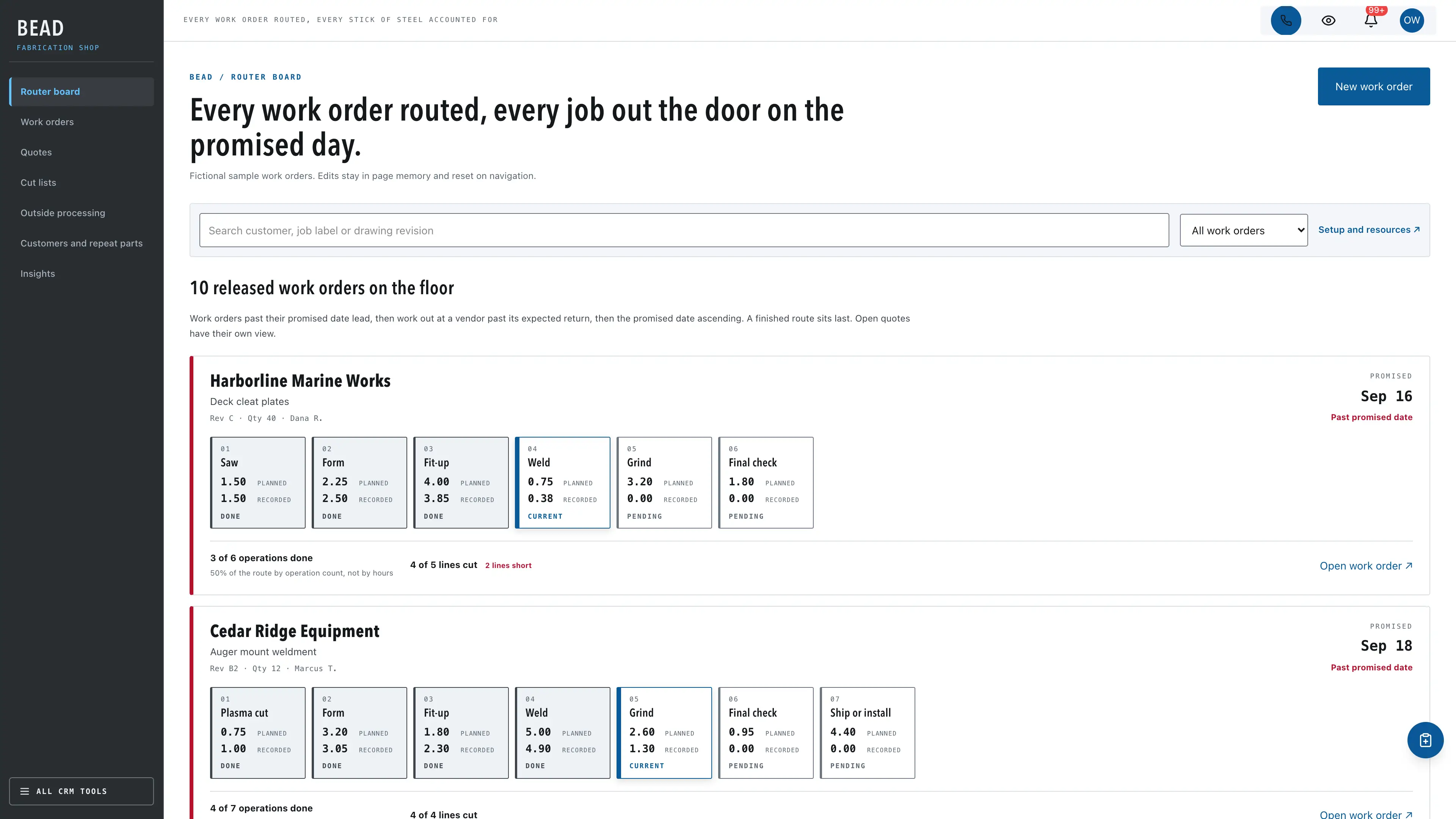This screenshot has height=819, width=1456.
Task: Expand the All work orders dropdown
Action: pyautogui.click(x=1244, y=230)
